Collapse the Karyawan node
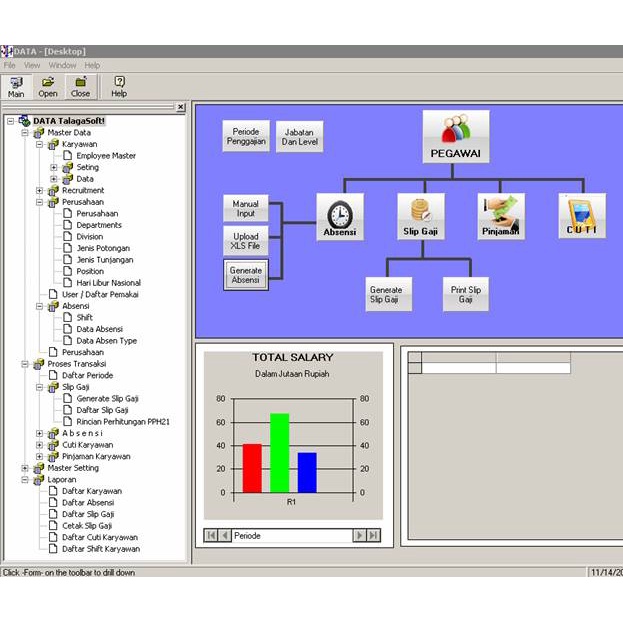623x623 pixels. 39,144
